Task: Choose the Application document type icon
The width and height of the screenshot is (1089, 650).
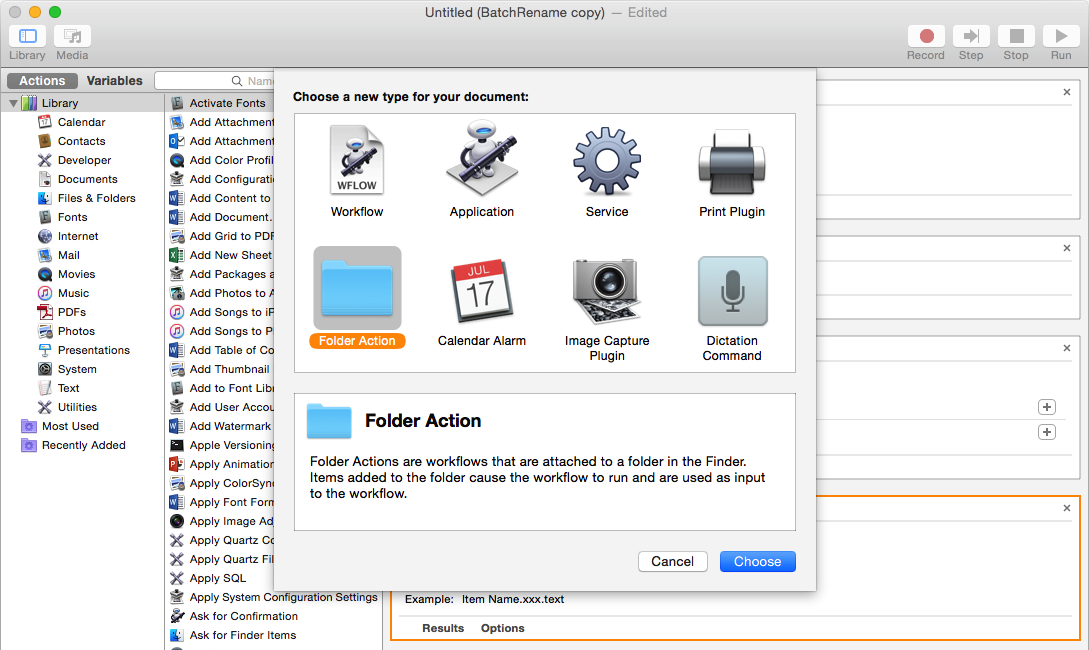Action: (x=481, y=162)
